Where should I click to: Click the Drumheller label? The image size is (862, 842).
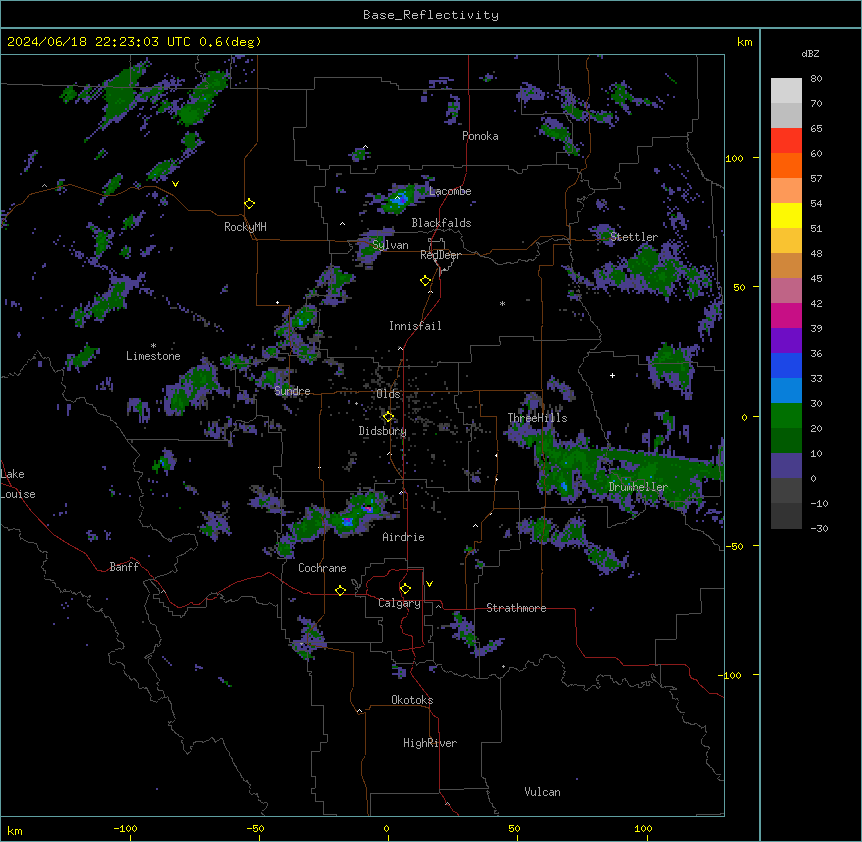click(x=638, y=487)
